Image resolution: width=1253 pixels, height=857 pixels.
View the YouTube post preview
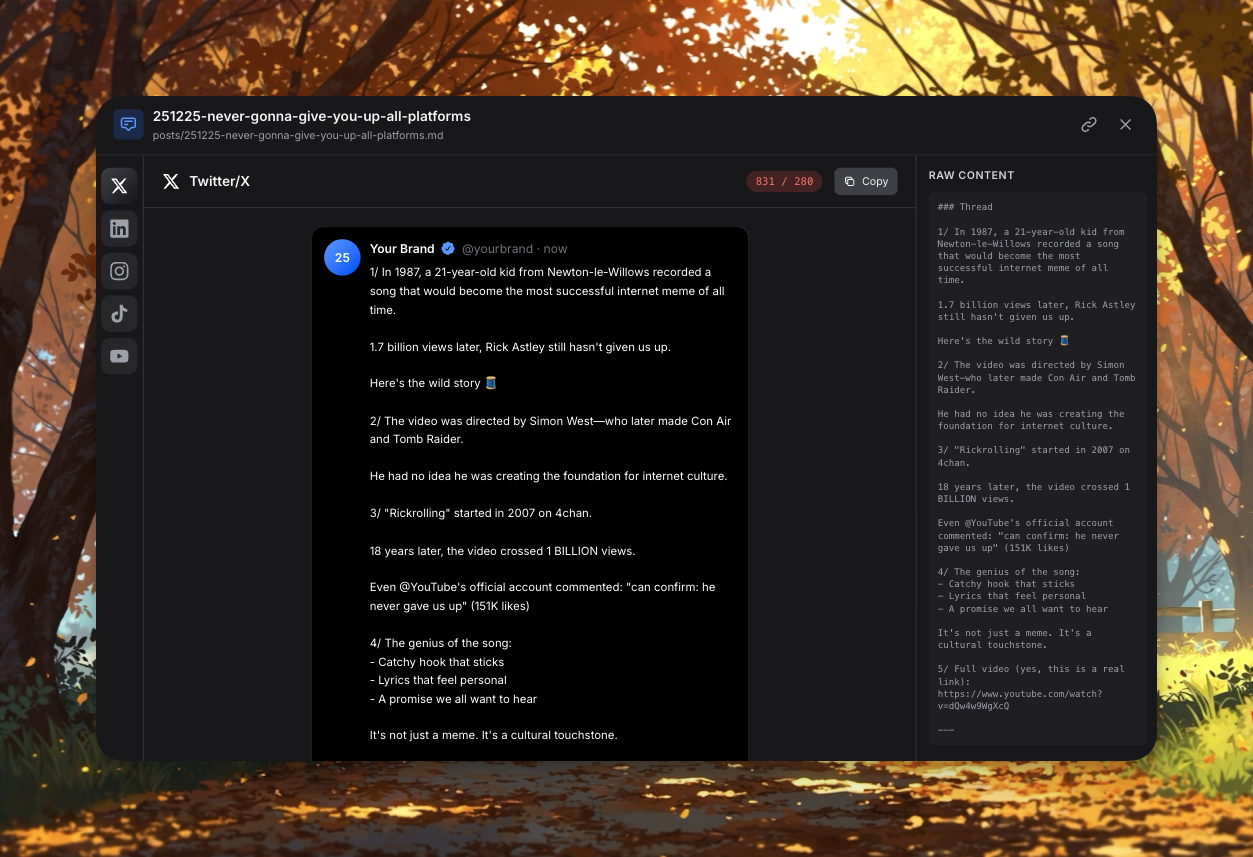[x=119, y=356]
